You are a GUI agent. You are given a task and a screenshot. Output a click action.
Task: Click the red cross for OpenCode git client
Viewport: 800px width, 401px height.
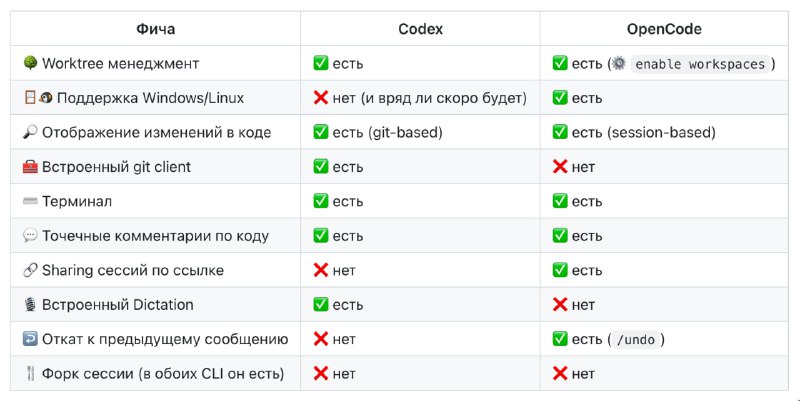[x=560, y=167]
